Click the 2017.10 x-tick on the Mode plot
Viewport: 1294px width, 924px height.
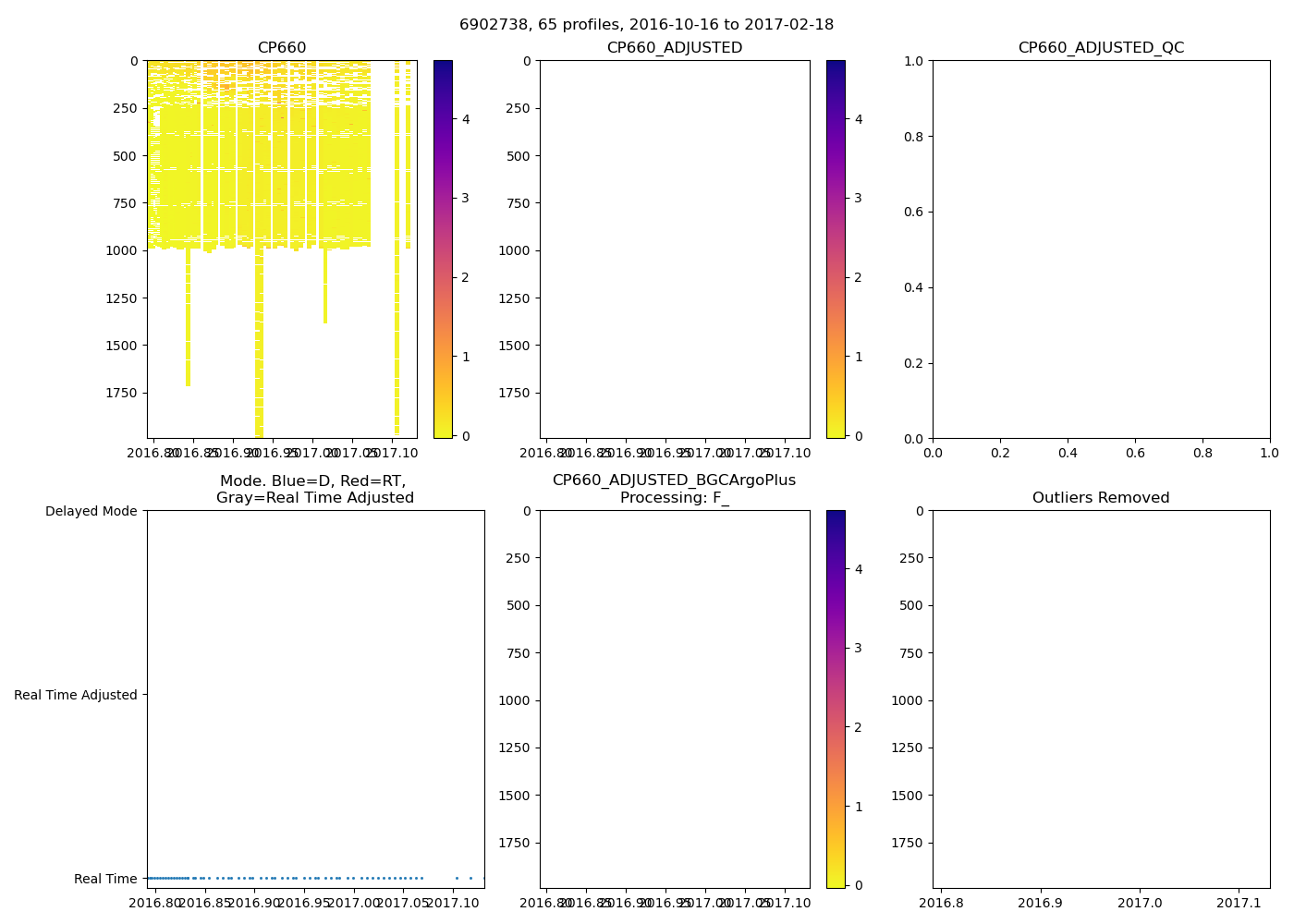pos(453,902)
